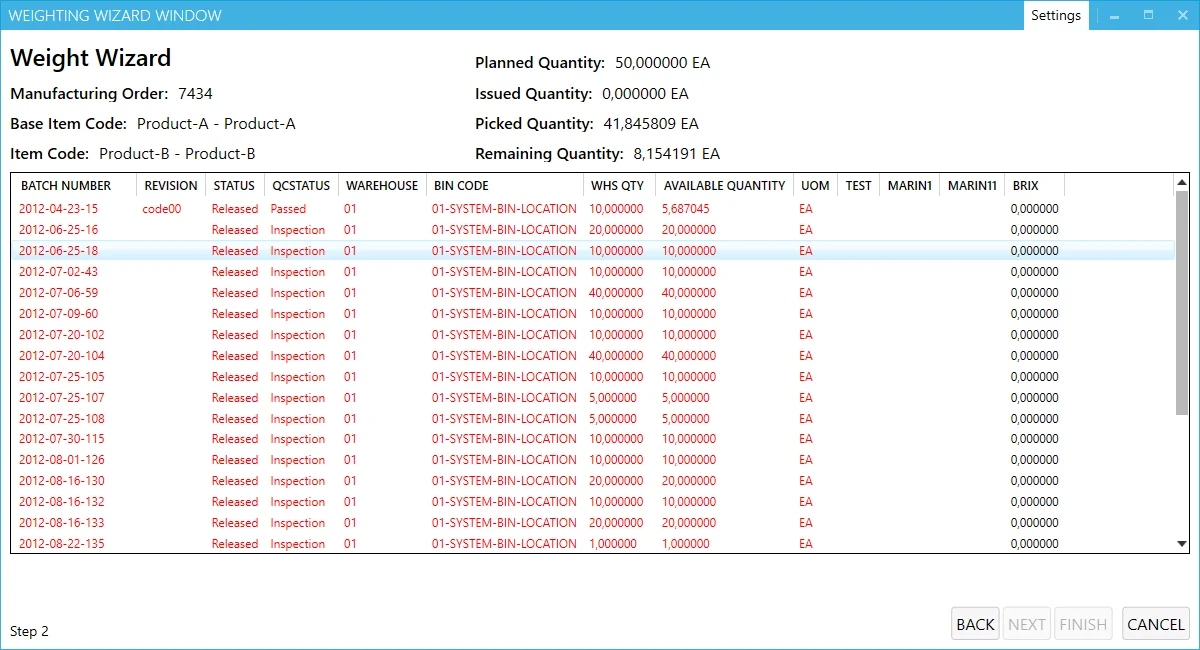Click the AVAILABLE QUANTITY column header
The width and height of the screenshot is (1200, 650).
[x=724, y=185]
